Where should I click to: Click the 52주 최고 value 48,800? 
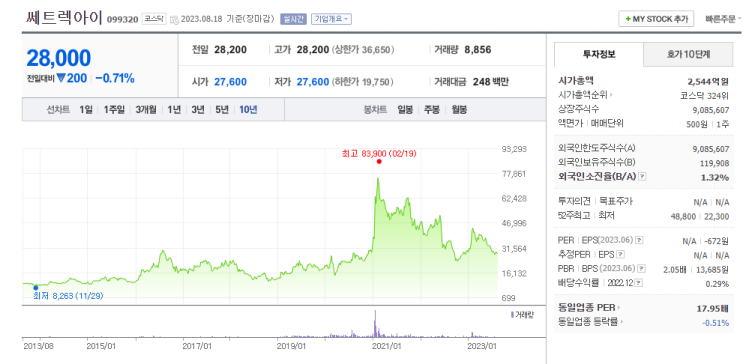(683, 216)
